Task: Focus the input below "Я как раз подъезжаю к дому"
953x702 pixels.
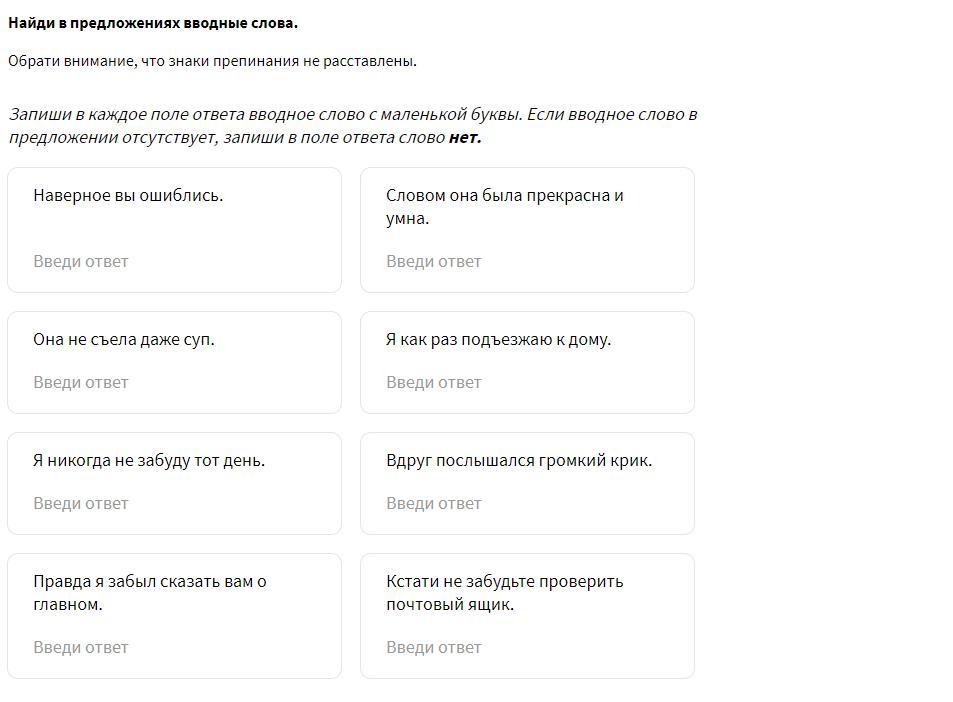Action: (527, 382)
